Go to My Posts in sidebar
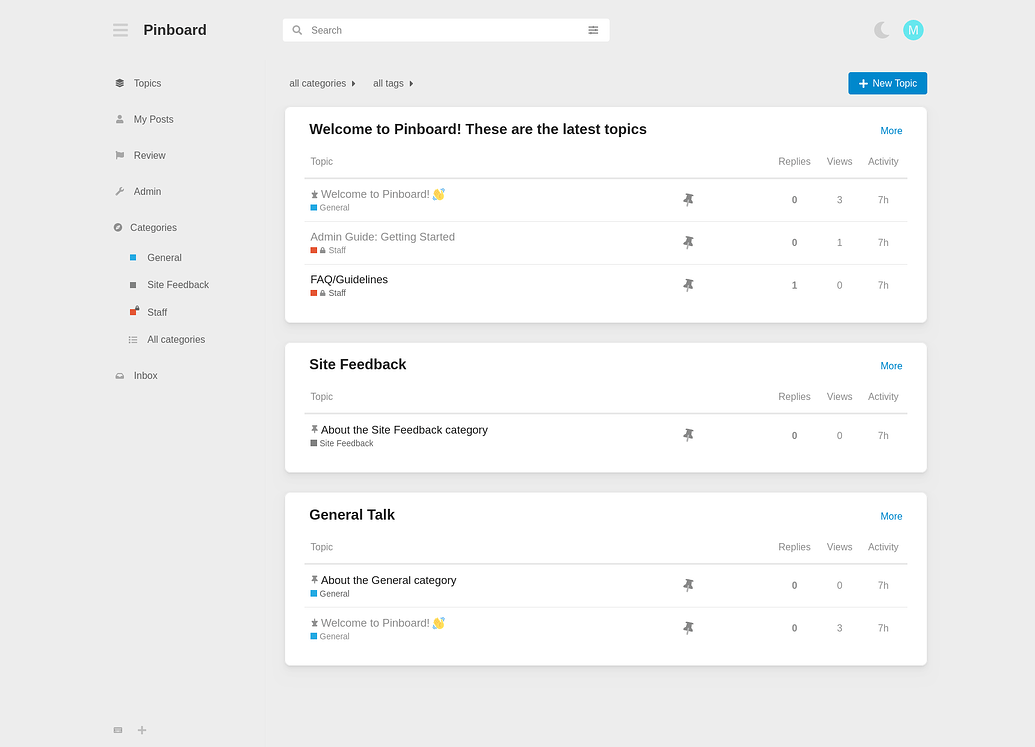1035x747 pixels. (153, 119)
